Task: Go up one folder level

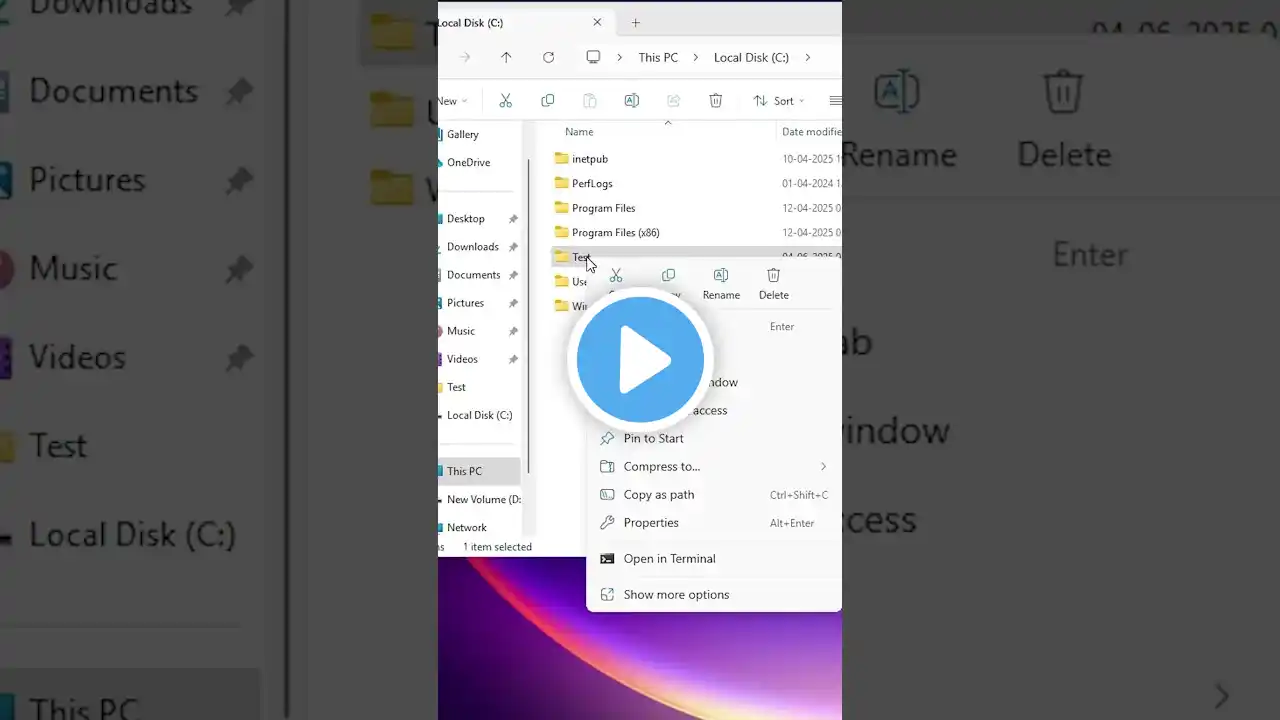Action: coord(506,57)
